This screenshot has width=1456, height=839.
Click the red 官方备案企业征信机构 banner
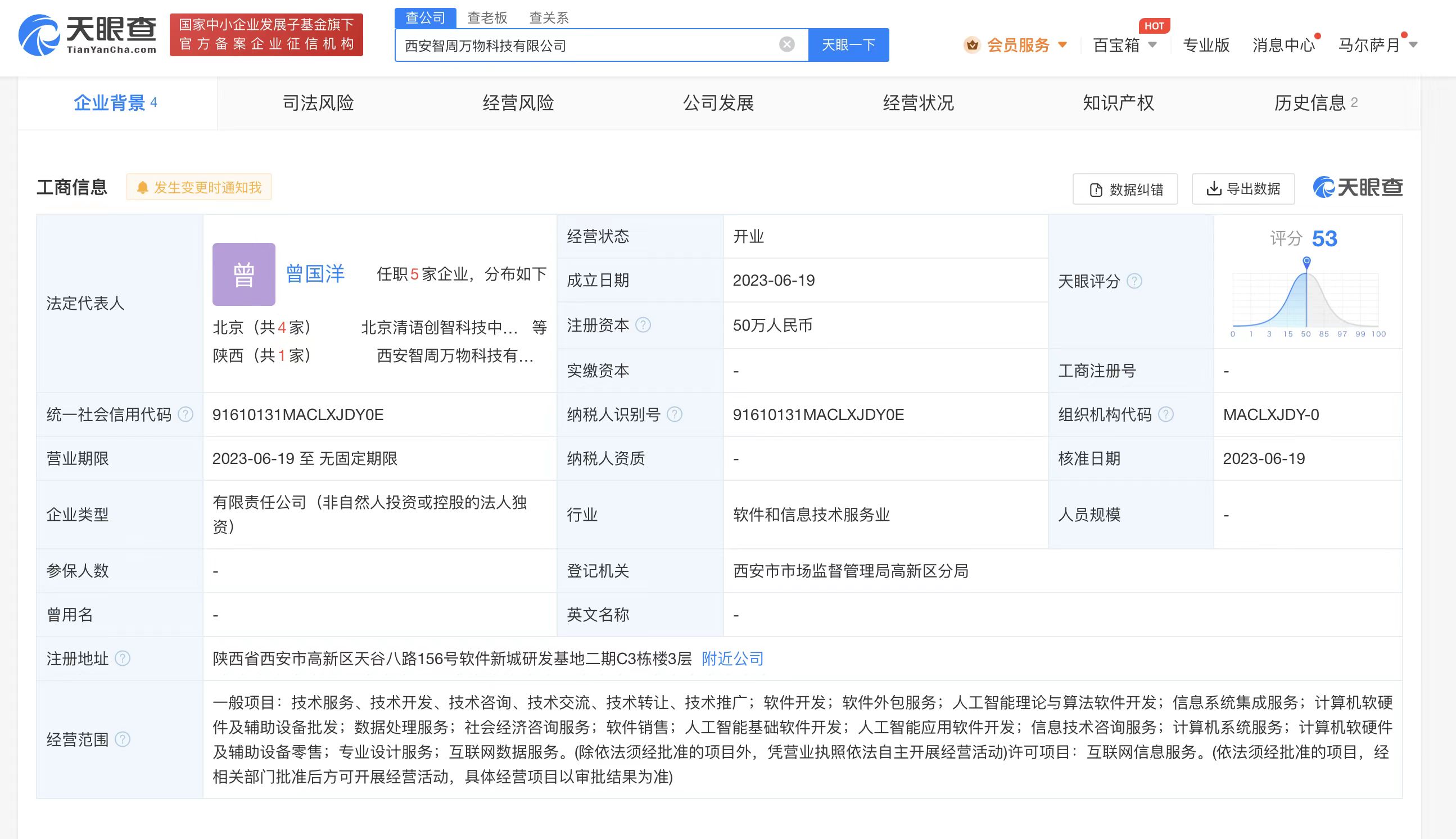tap(266, 34)
